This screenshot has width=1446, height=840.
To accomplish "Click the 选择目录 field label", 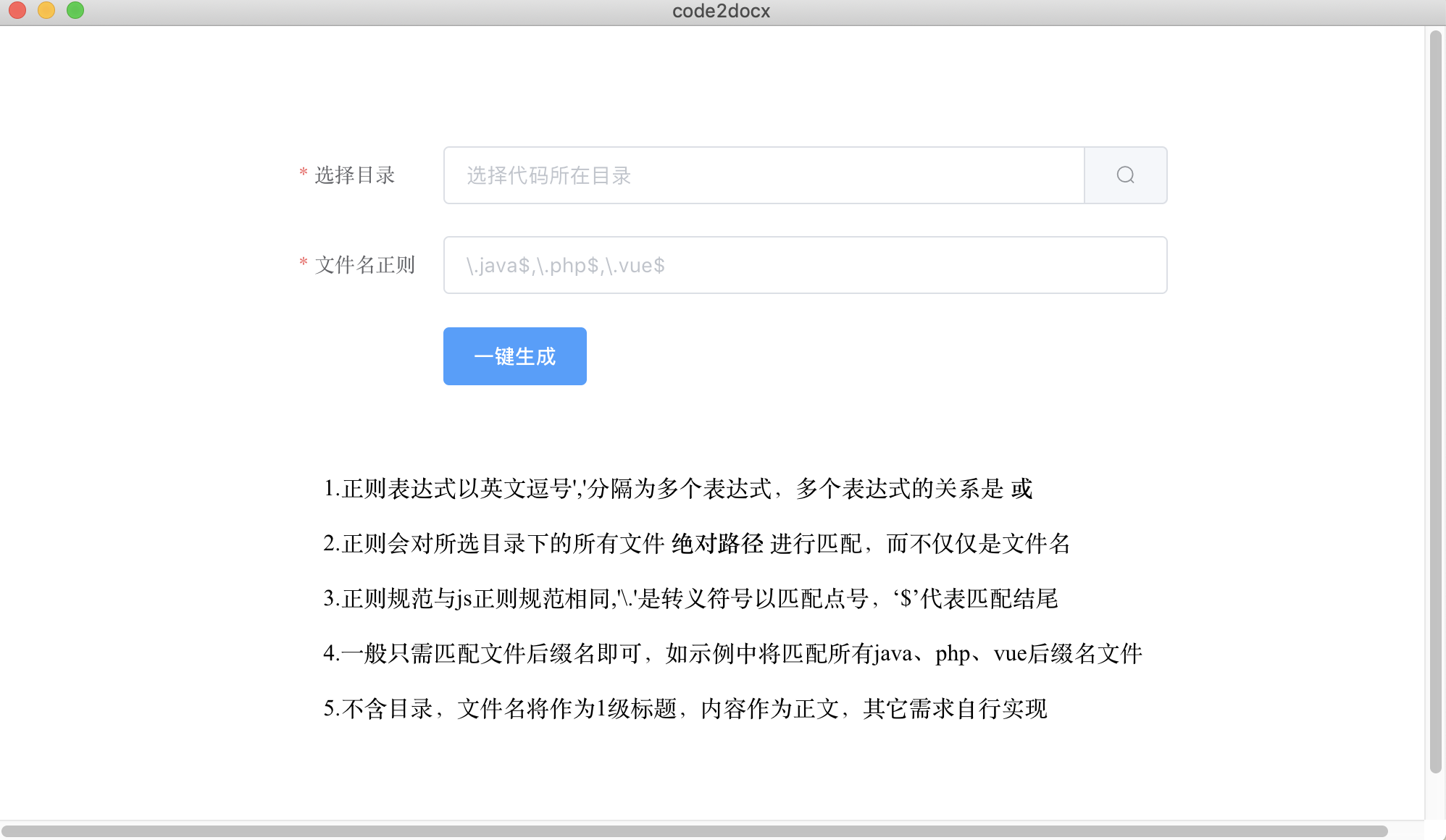I will [x=354, y=175].
